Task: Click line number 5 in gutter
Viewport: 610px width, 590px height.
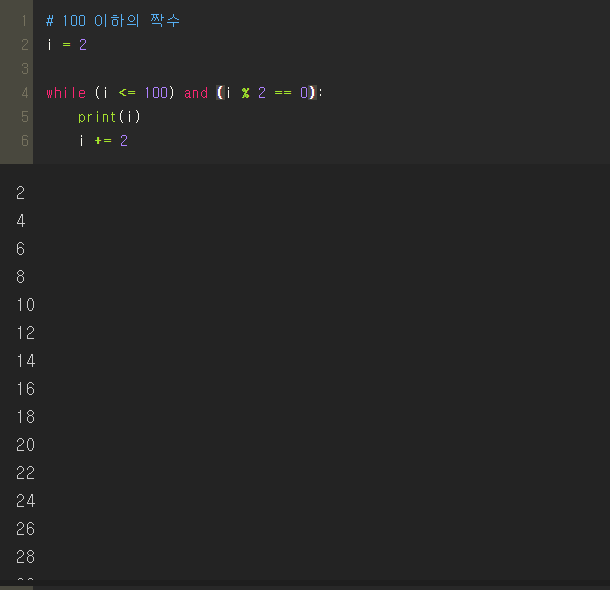Action: 25,117
